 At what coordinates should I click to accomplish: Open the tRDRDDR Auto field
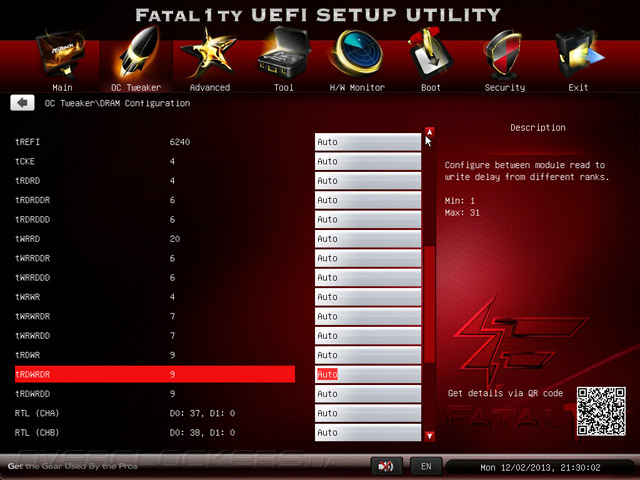(368, 200)
